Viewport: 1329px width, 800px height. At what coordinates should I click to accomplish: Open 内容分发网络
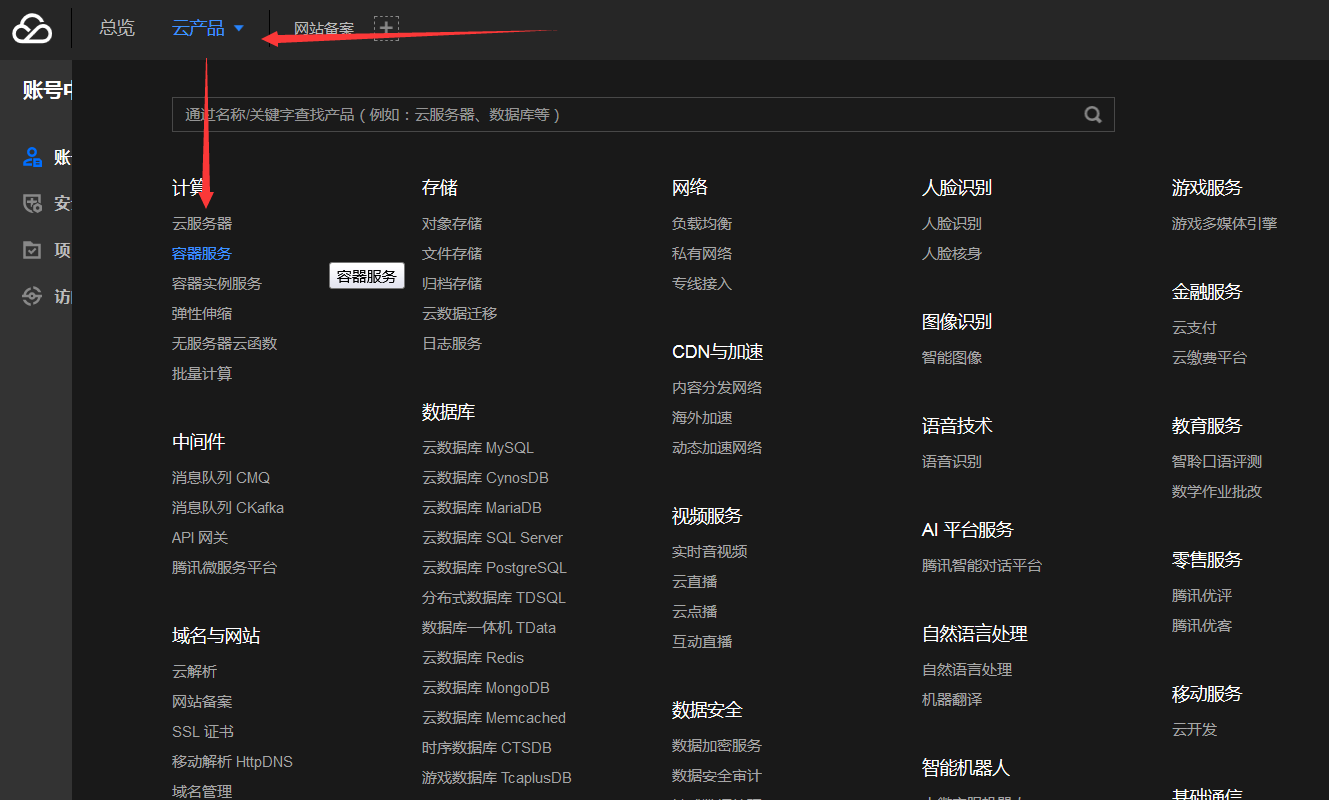717,387
